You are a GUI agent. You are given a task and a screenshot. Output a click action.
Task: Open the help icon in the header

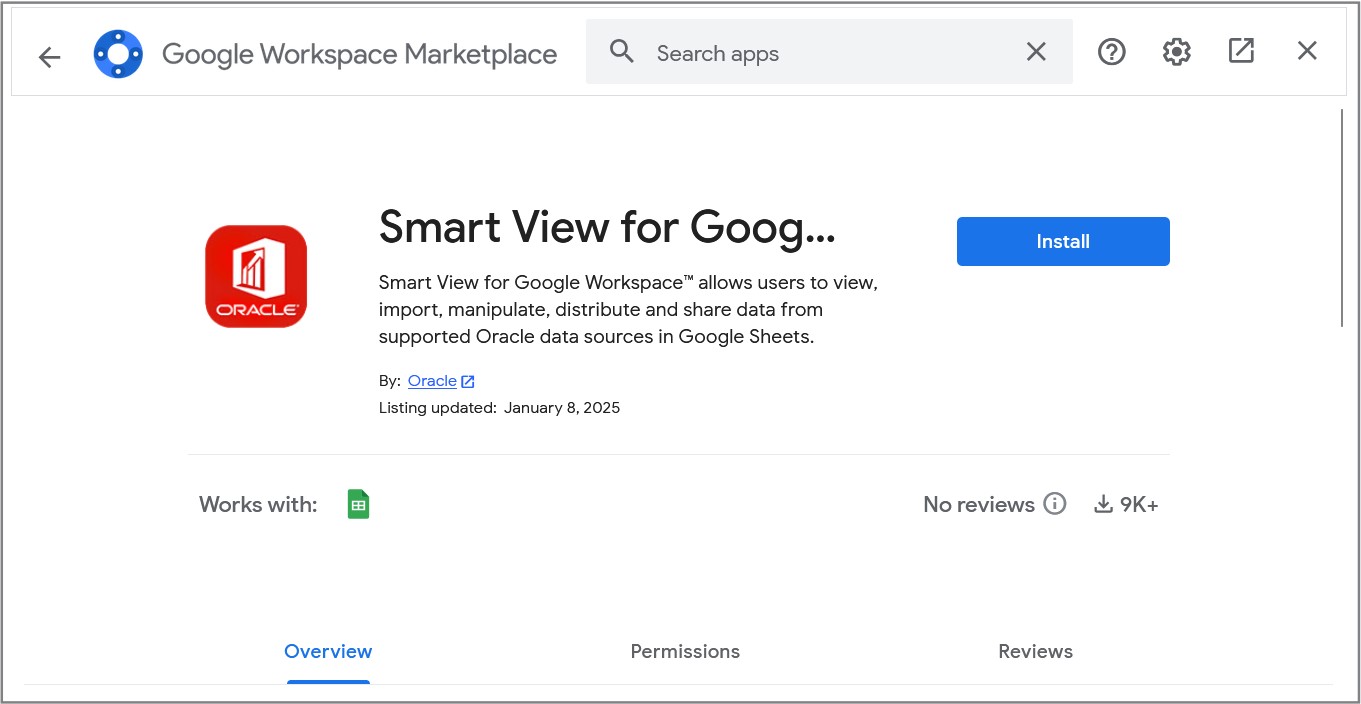point(1111,51)
